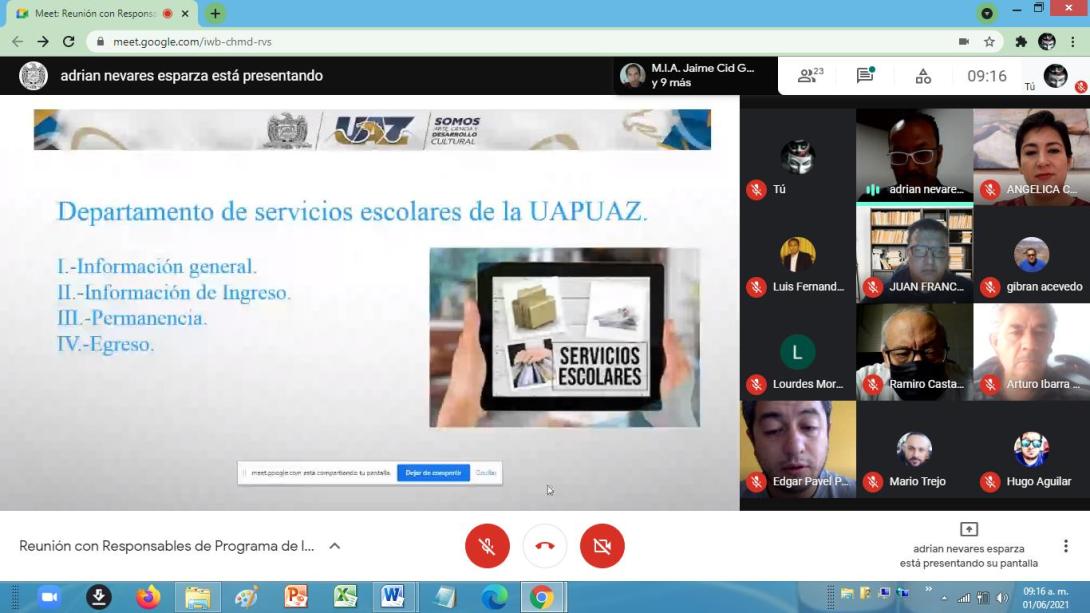The width and height of the screenshot is (1090, 613).
Task: Open Chrome extensions puzzle icon
Action: point(1020,42)
